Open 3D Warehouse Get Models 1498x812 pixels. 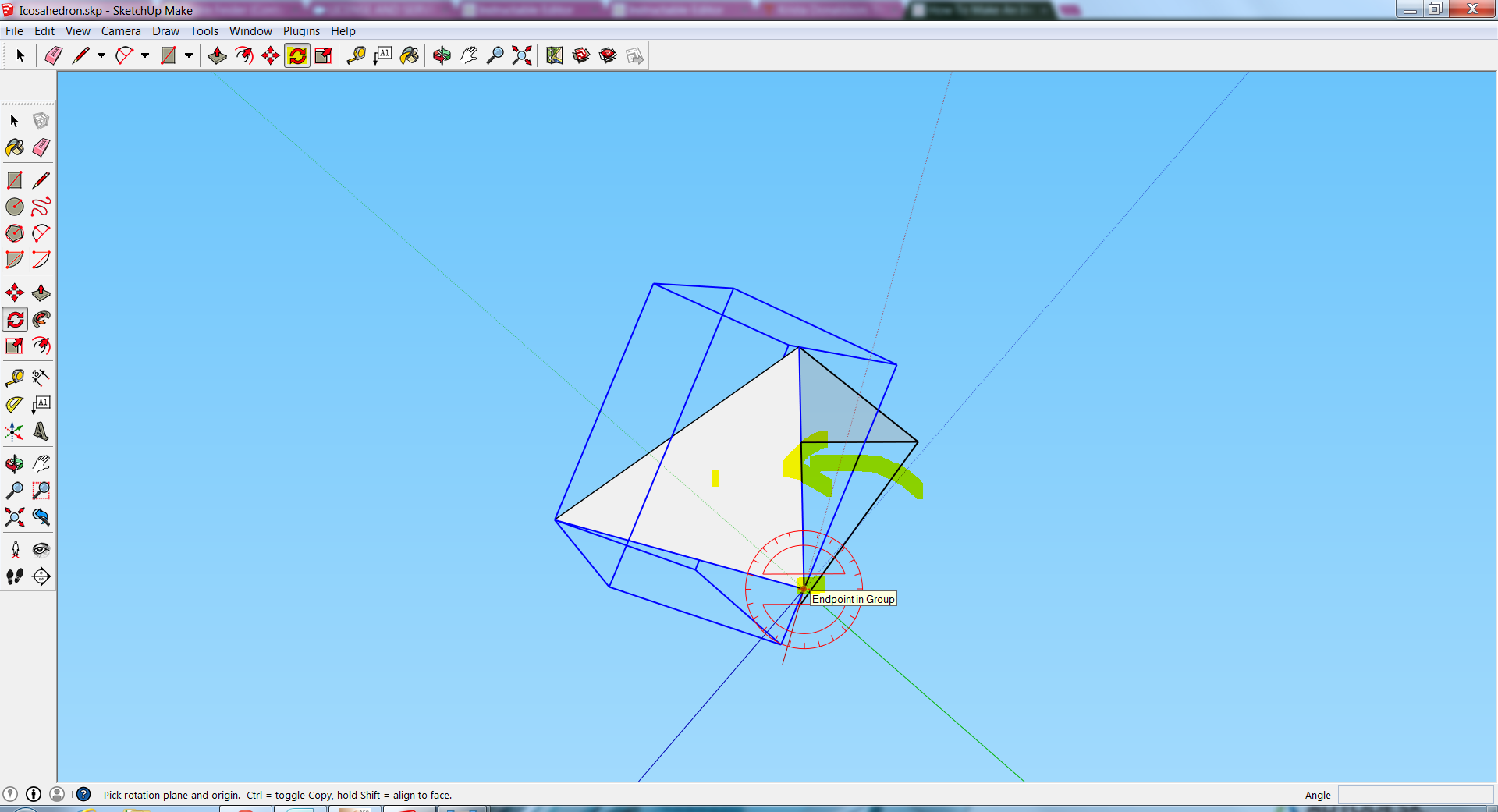click(581, 55)
